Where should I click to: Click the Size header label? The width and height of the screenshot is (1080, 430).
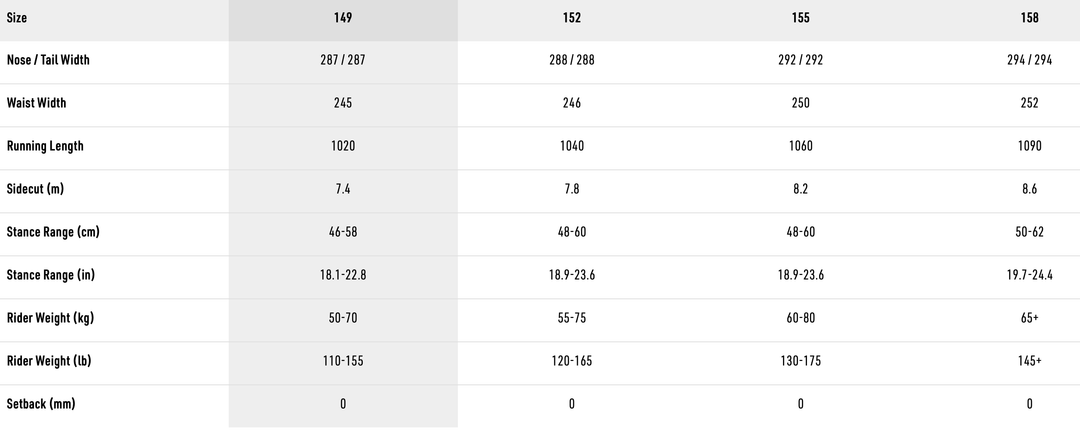pyautogui.click(x=17, y=18)
